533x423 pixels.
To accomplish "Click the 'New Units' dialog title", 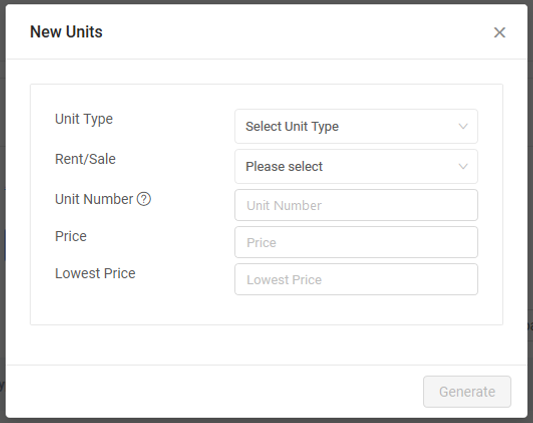I will [x=66, y=32].
